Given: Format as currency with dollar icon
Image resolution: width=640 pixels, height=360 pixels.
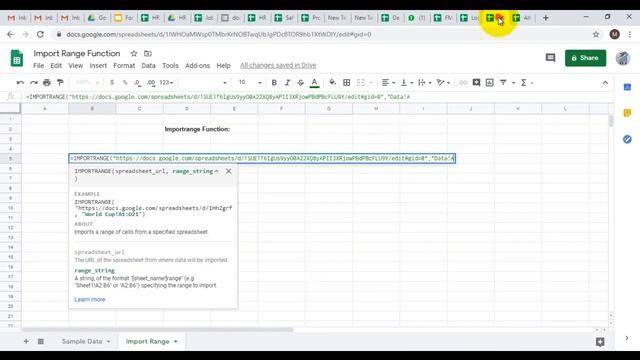Looking at the screenshot, I should click(x=112, y=82).
